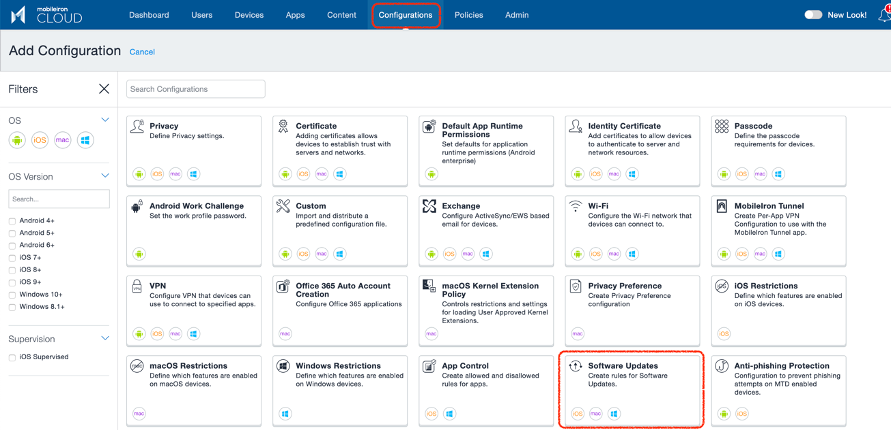Click the MobileIron Tunnel icon
The height and width of the screenshot is (431, 891).
[722, 206]
